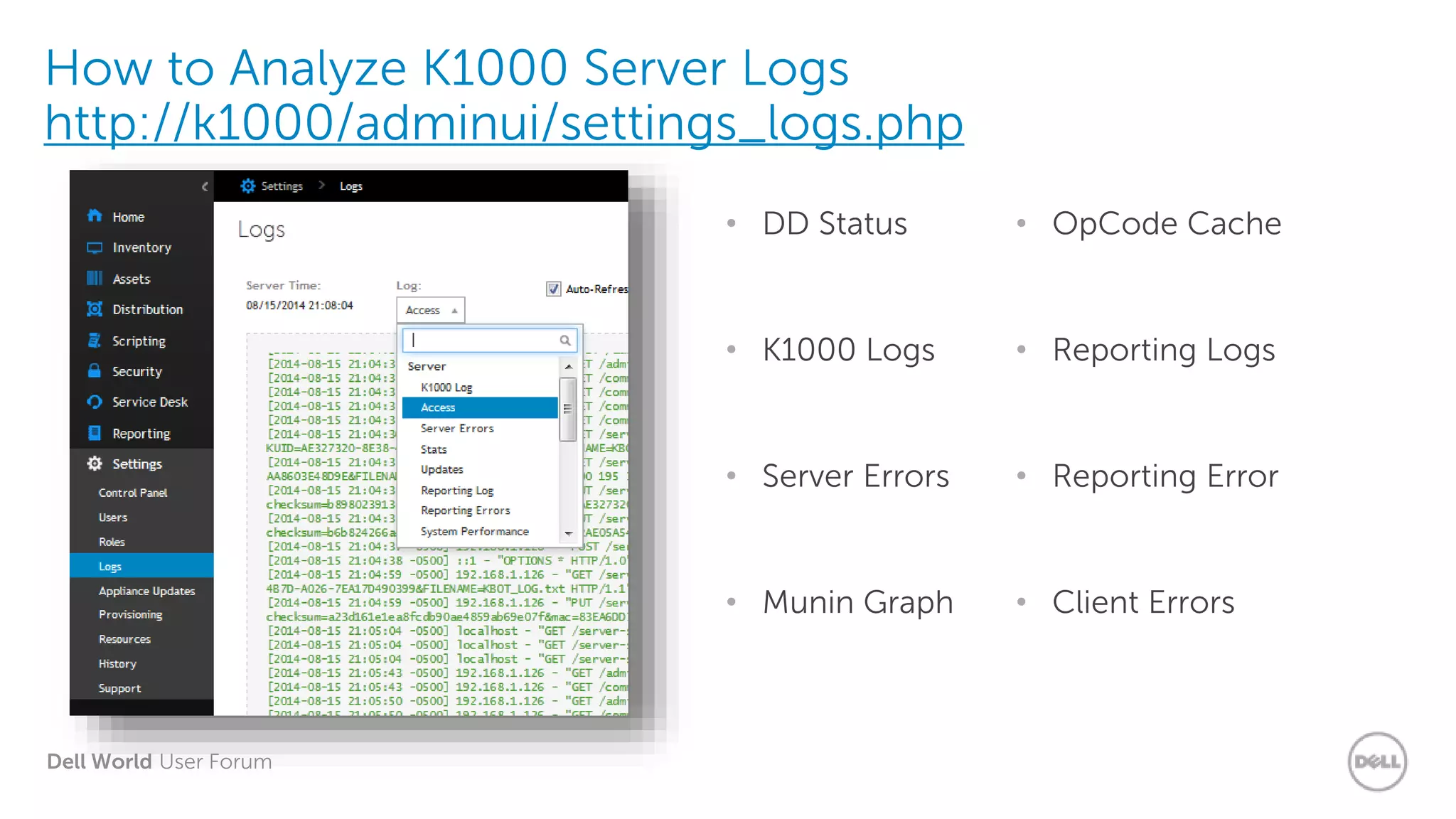
Task: Open History under Settings
Action: pos(117,663)
